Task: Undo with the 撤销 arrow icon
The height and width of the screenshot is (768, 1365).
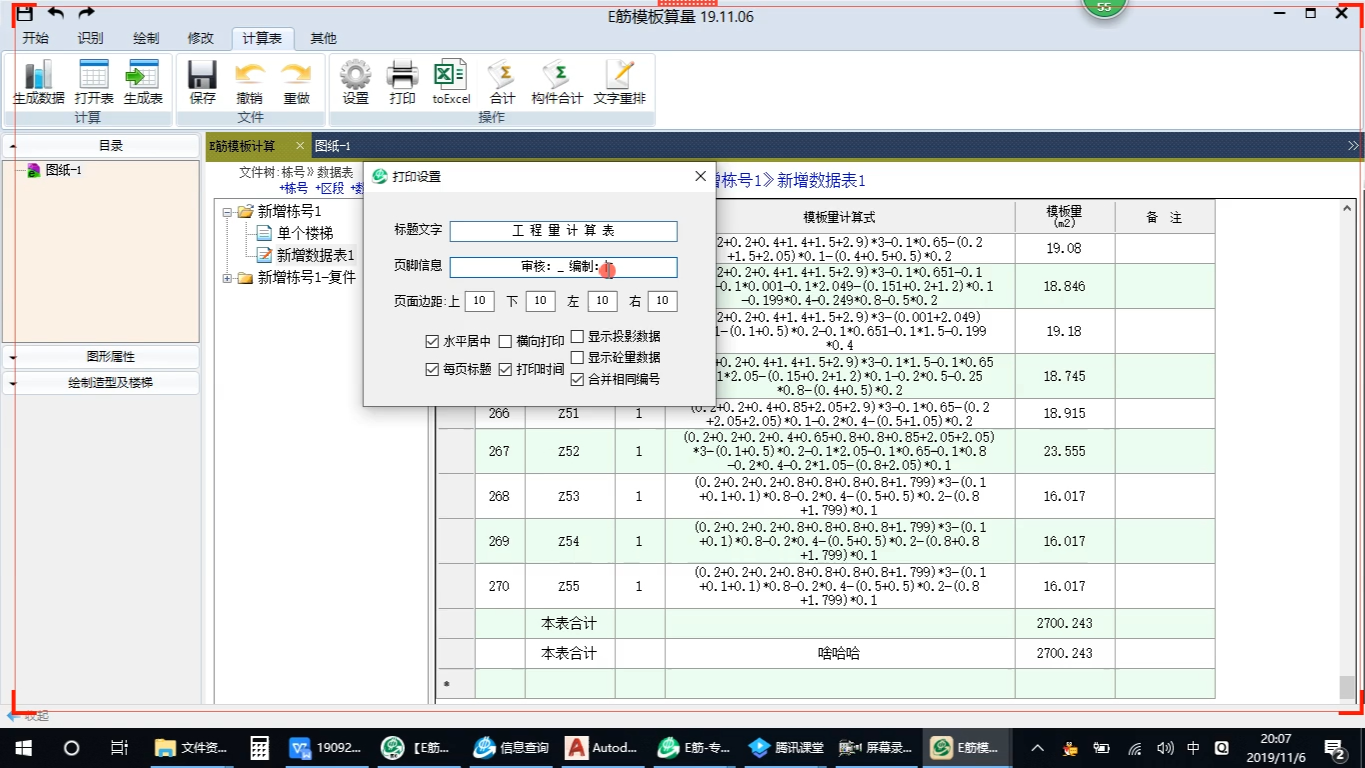Action: pyautogui.click(x=250, y=82)
